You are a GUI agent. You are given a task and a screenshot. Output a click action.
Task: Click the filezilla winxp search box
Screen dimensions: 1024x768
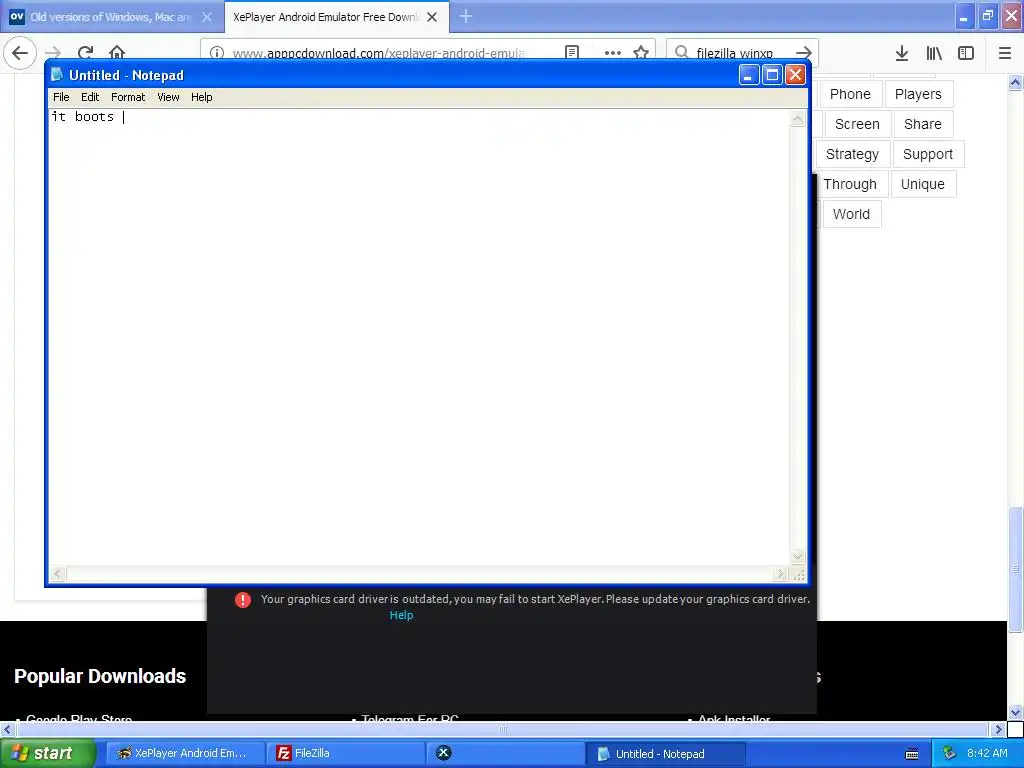click(x=741, y=53)
